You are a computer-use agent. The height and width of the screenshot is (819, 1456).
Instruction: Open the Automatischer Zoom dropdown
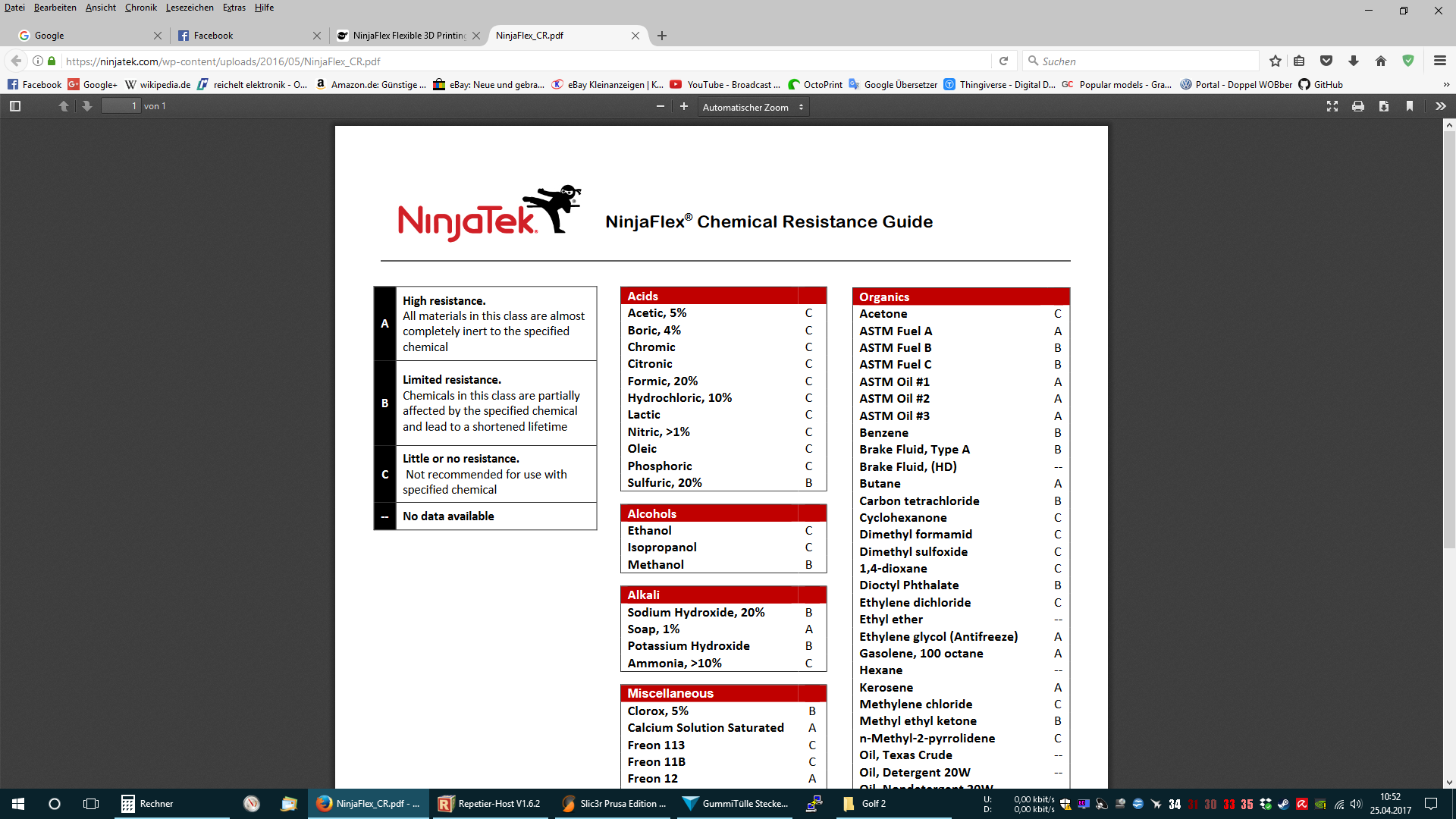[x=752, y=107]
